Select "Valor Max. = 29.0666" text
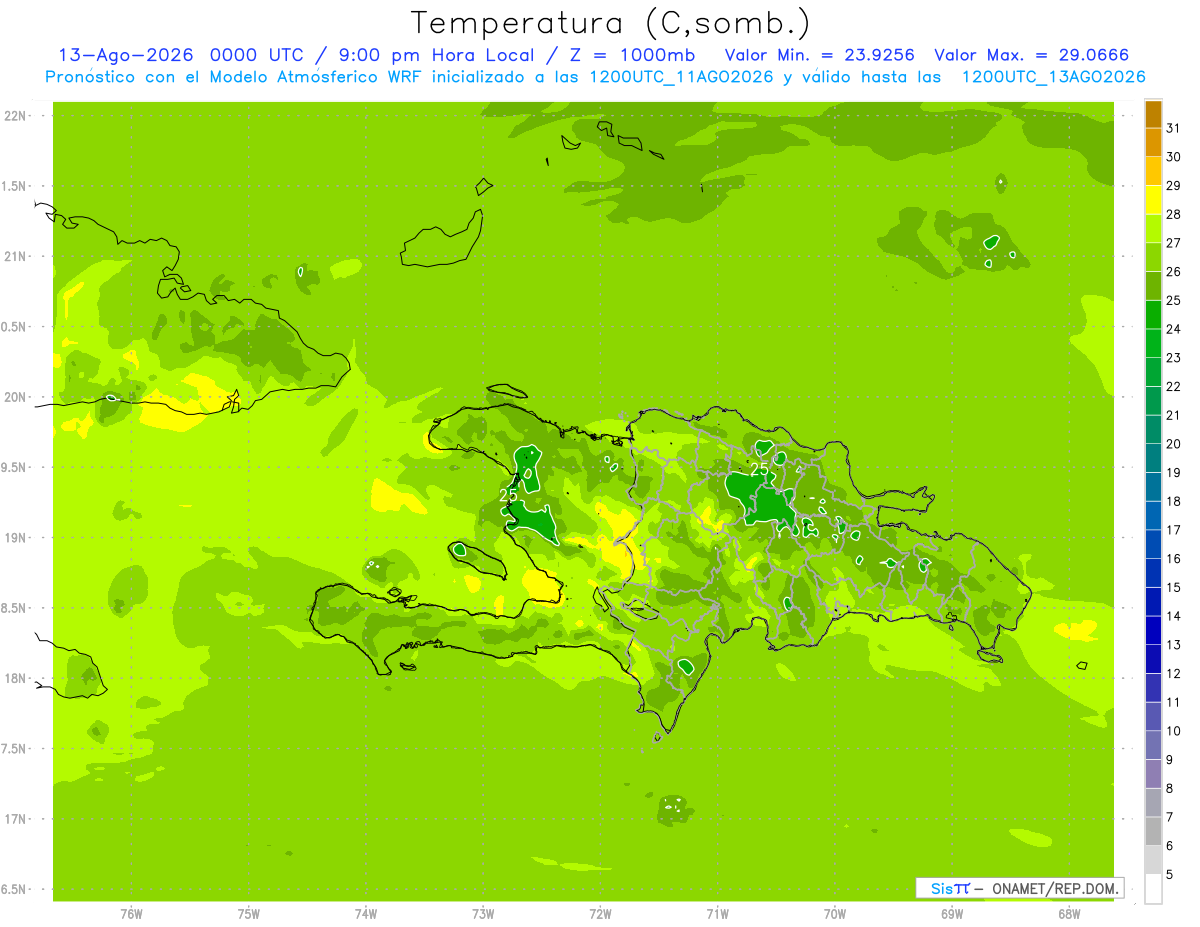Viewport: 1200px width, 927px height. point(1030,55)
